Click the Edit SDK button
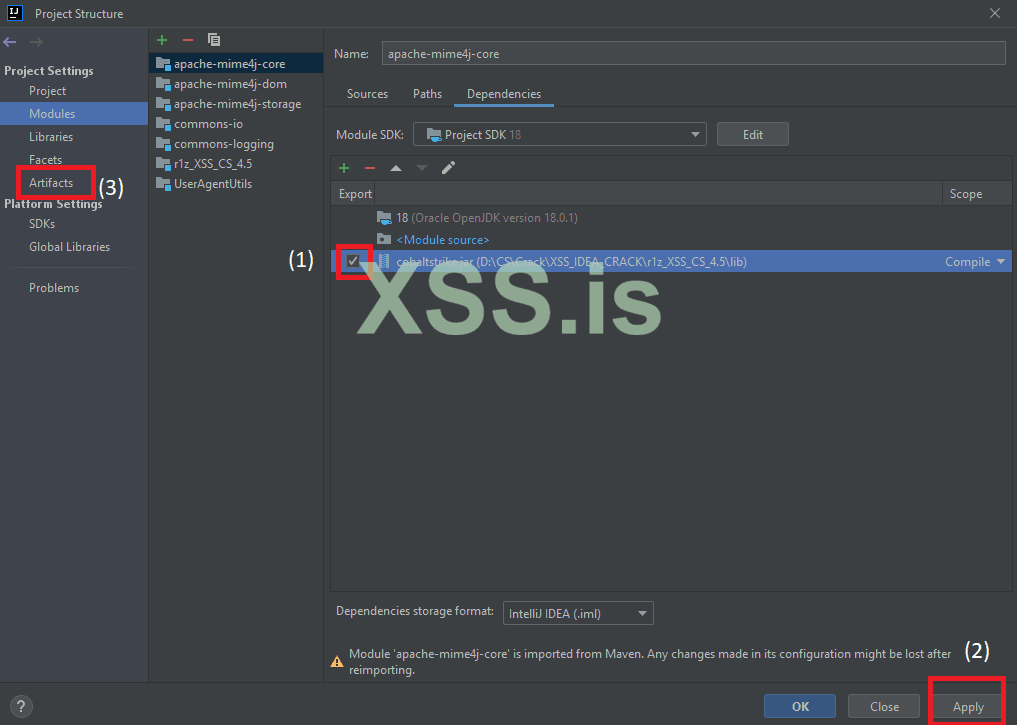Viewport: 1017px width, 725px height. coord(752,134)
